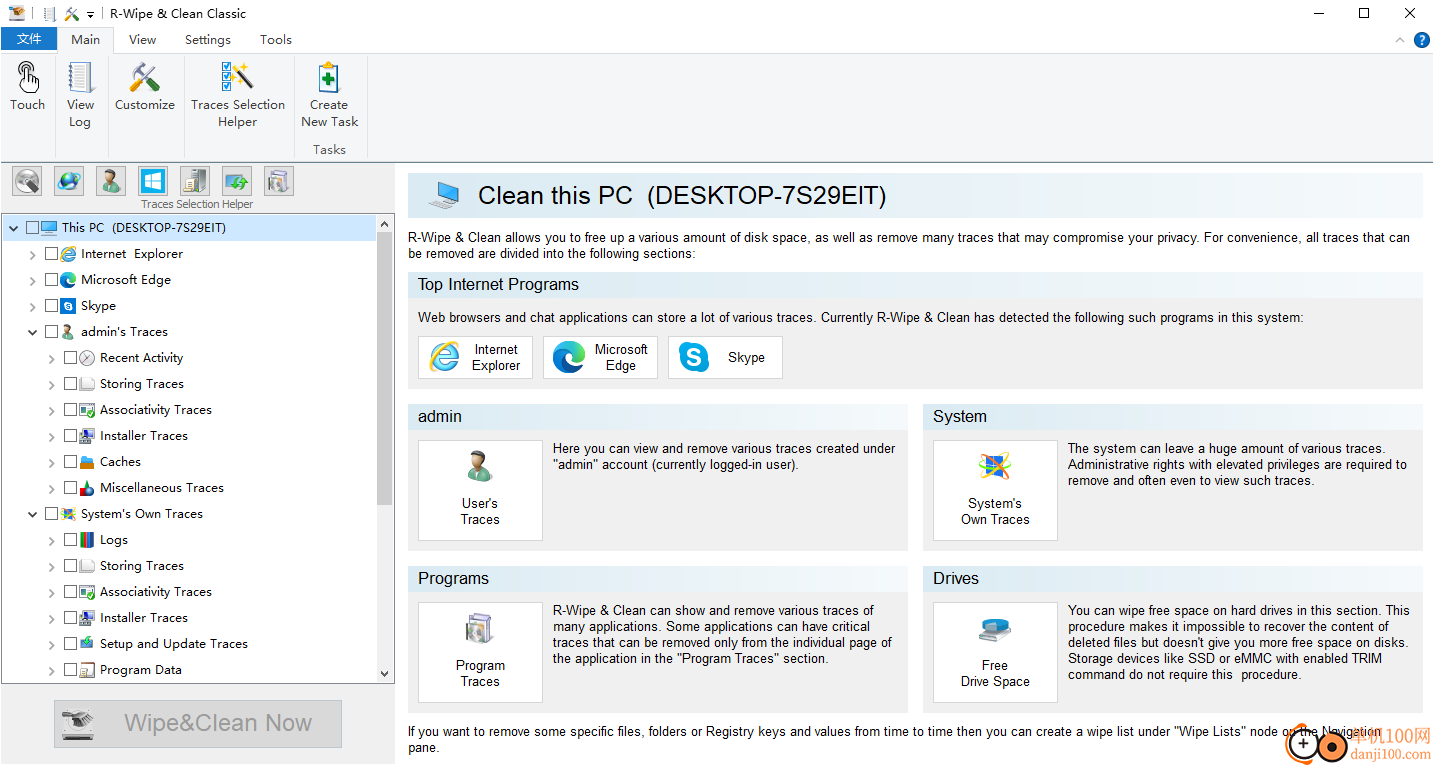Viewport: 1434px width, 765px height.
Task: Check the Recent Activity checkbox
Action: 70,358
